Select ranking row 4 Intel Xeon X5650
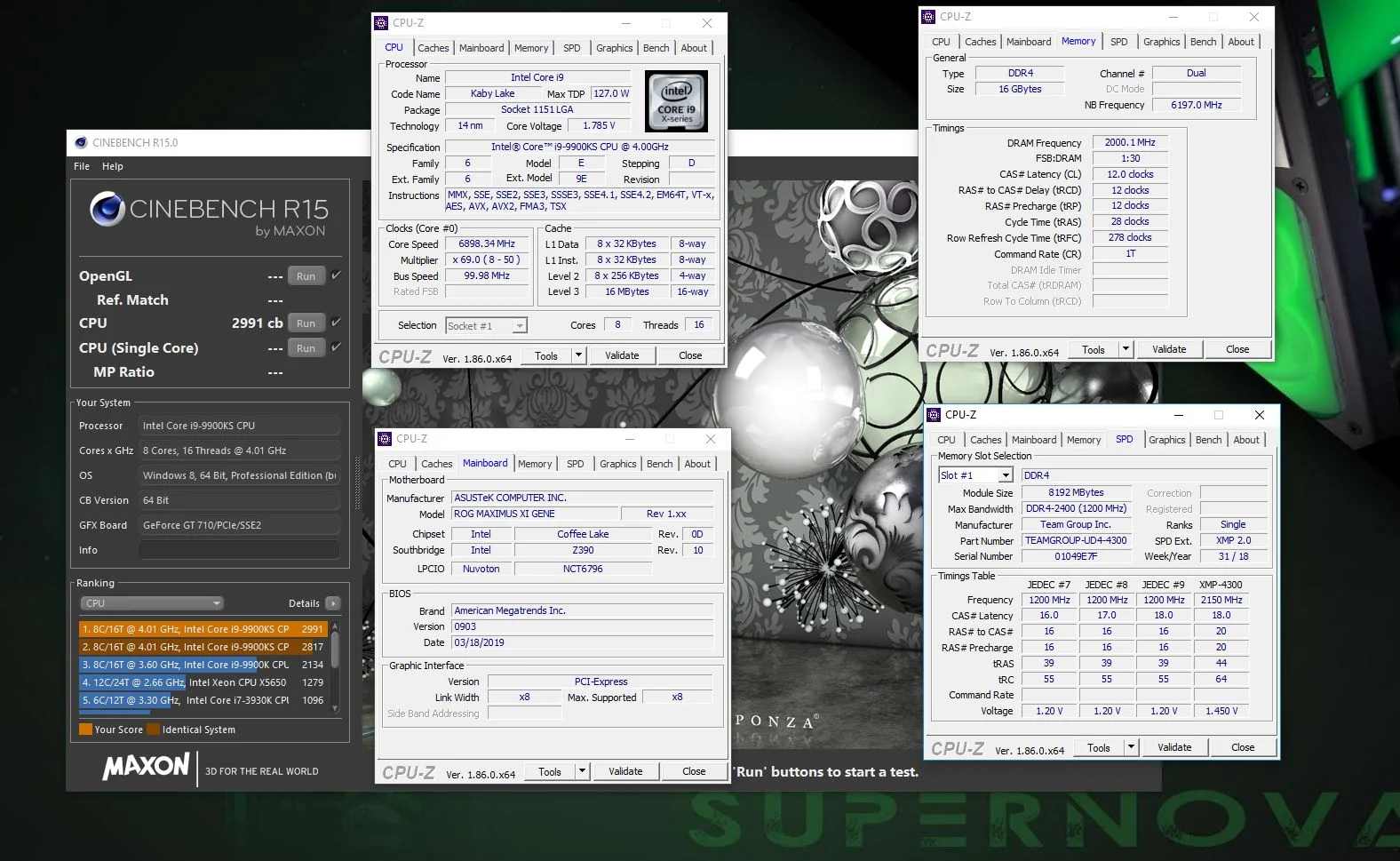This screenshot has height=861, width=1400. point(203,682)
